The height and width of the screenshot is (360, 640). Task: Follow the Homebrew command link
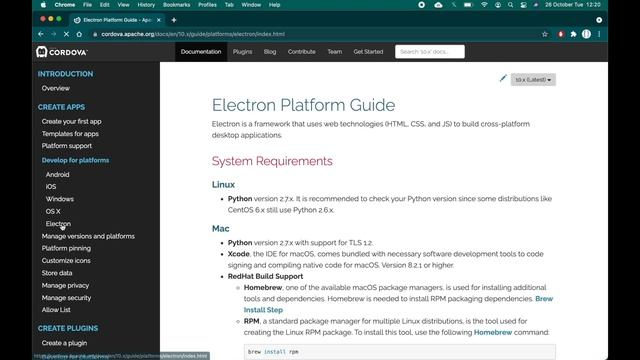tap(493, 332)
